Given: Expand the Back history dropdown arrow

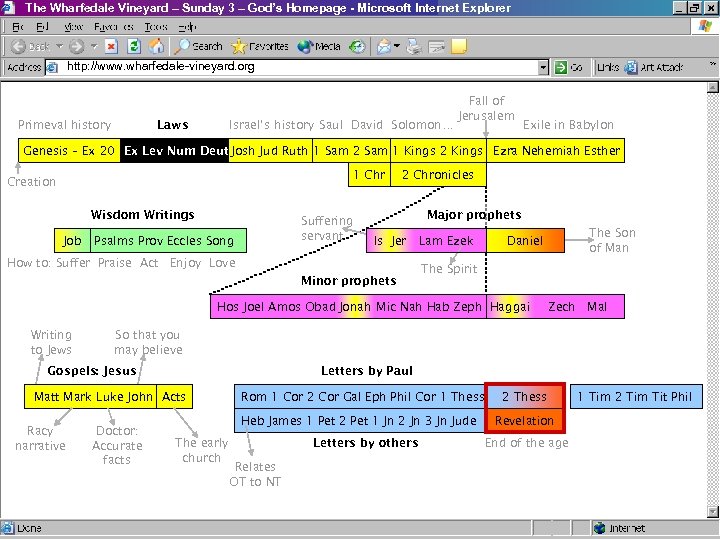Looking at the screenshot, I should 60,46.
